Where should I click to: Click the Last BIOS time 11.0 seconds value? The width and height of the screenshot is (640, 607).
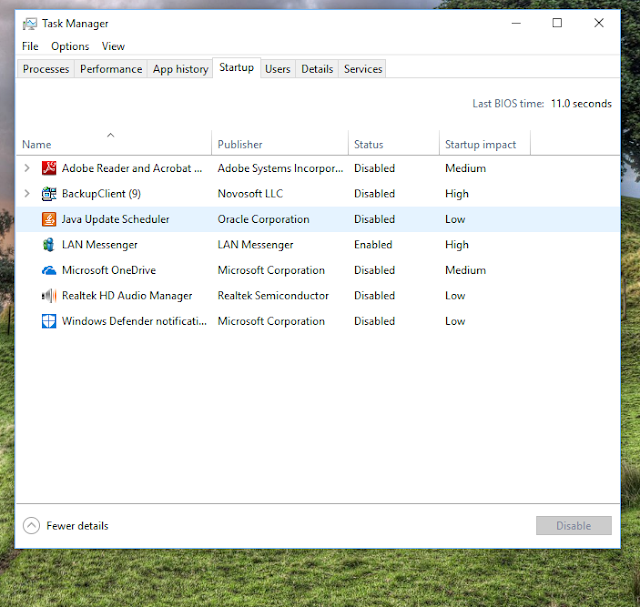coord(581,104)
